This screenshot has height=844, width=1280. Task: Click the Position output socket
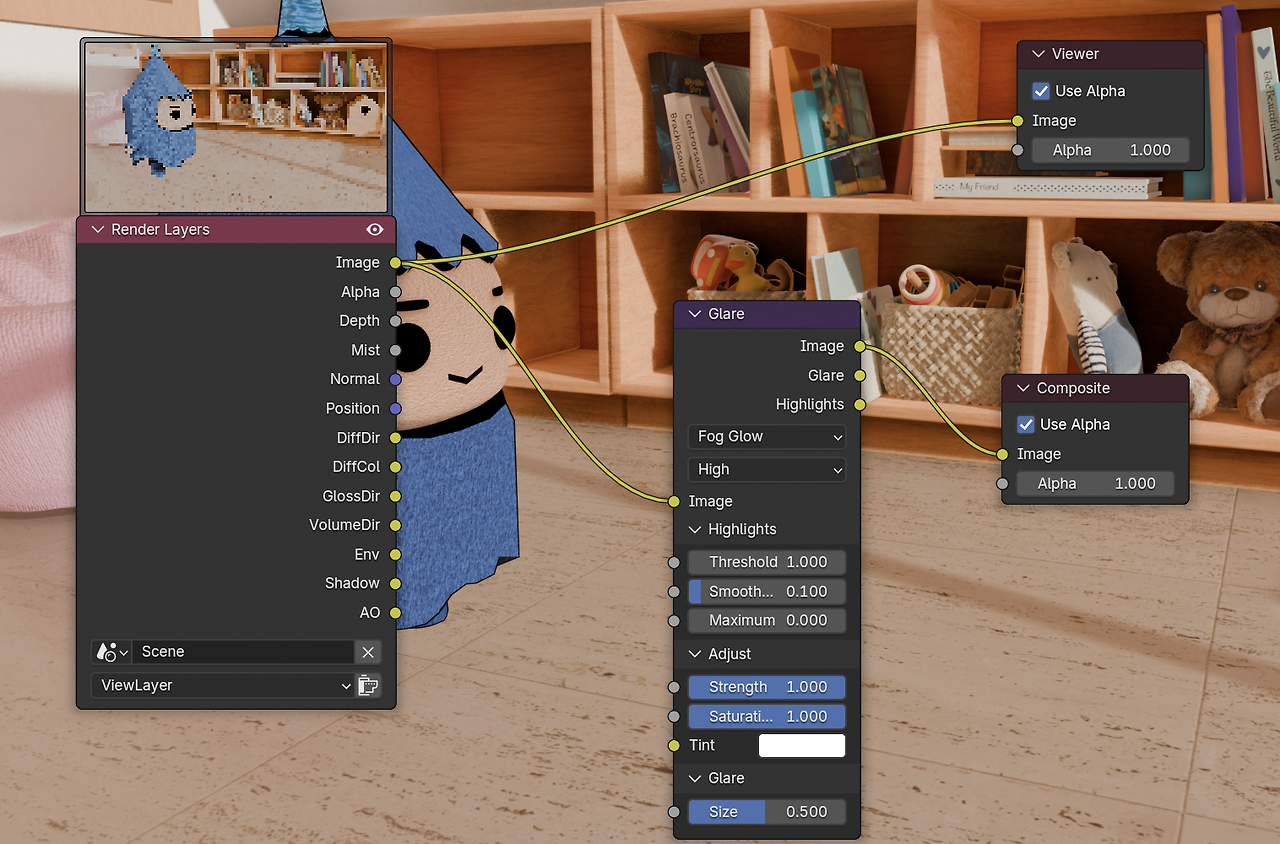coord(396,408)
